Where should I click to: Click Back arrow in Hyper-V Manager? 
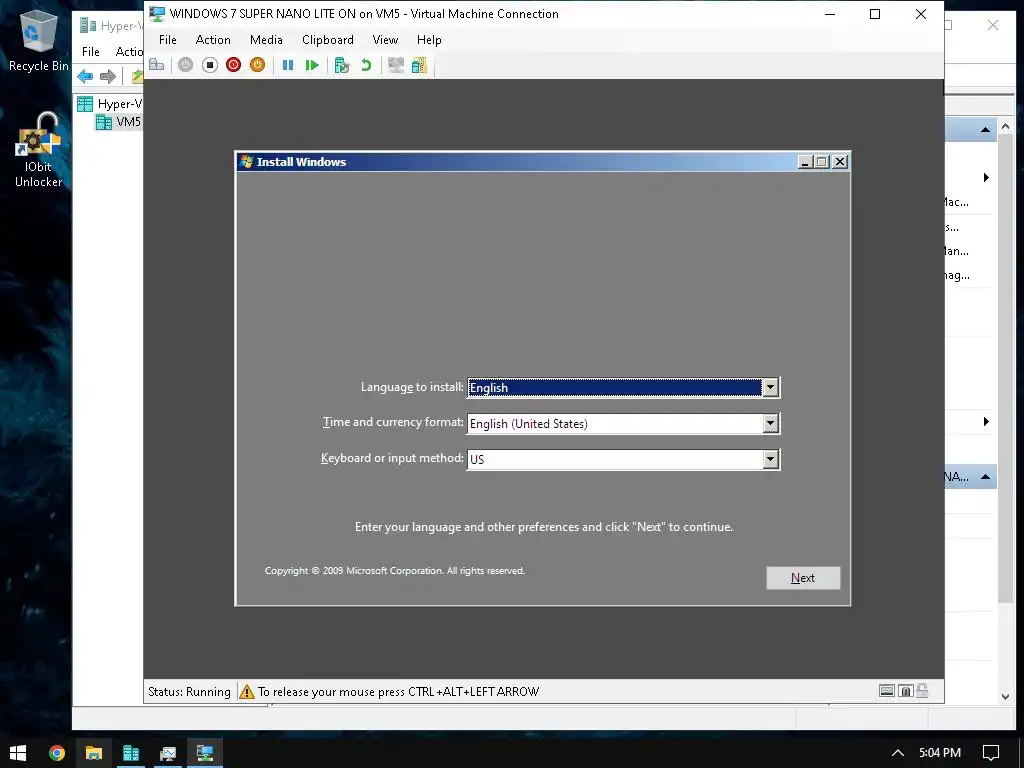pyautogui.click(x=85, y=76)
